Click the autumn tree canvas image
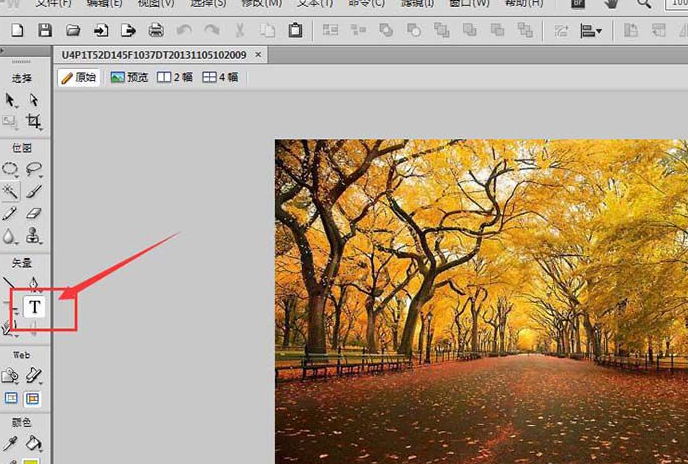 [x=480, y=300]
